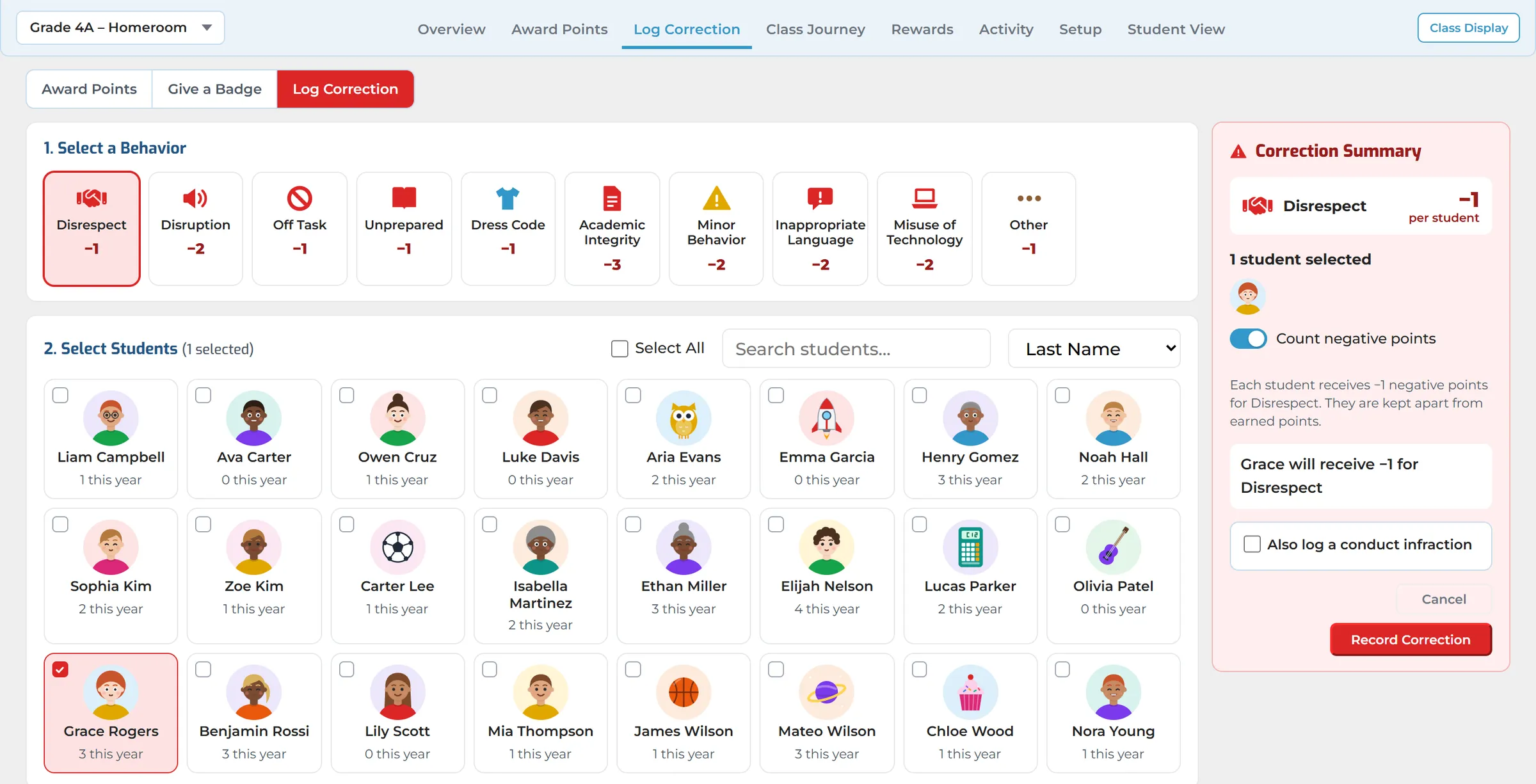Tick Henry Gomez's checkbox
Screen dimensions: 1536x784
[x=919, y=396]
